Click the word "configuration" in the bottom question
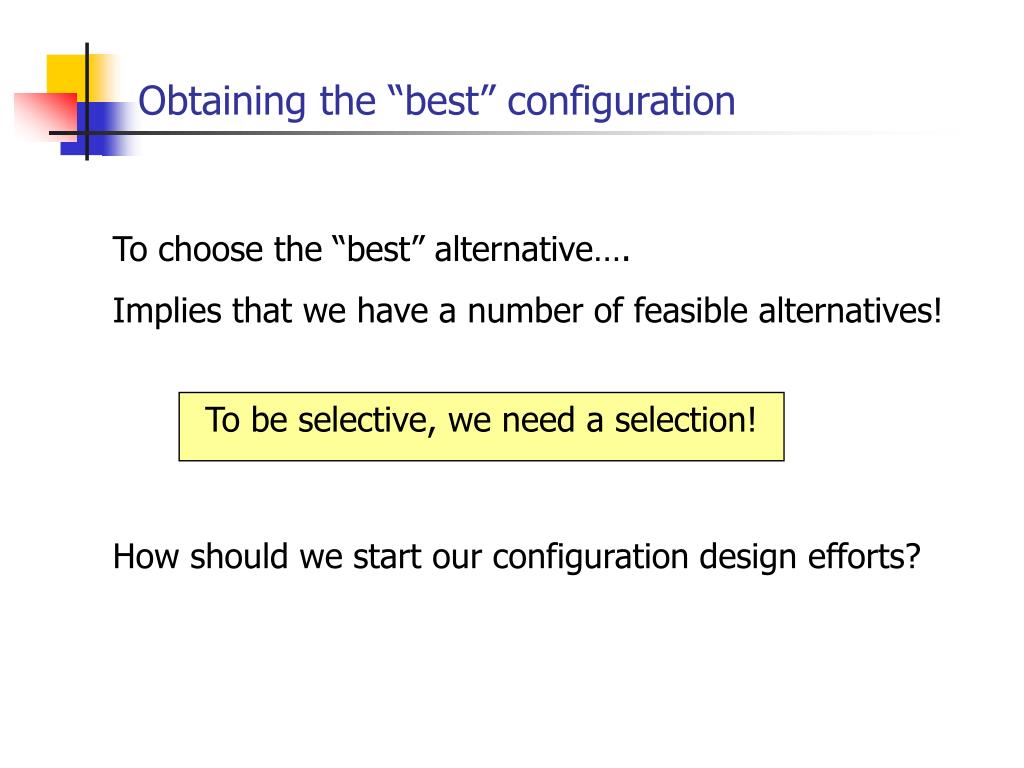This screenshot has width=1024, height=768. pyautogui.click(x=590, y=558)
